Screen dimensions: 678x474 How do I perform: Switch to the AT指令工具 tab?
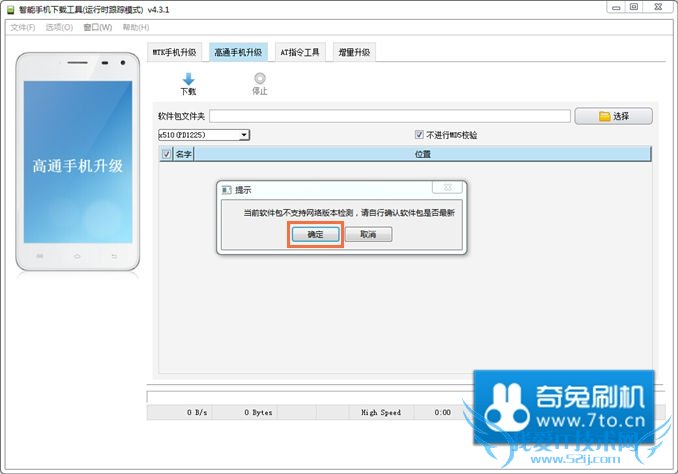[300, 52]
